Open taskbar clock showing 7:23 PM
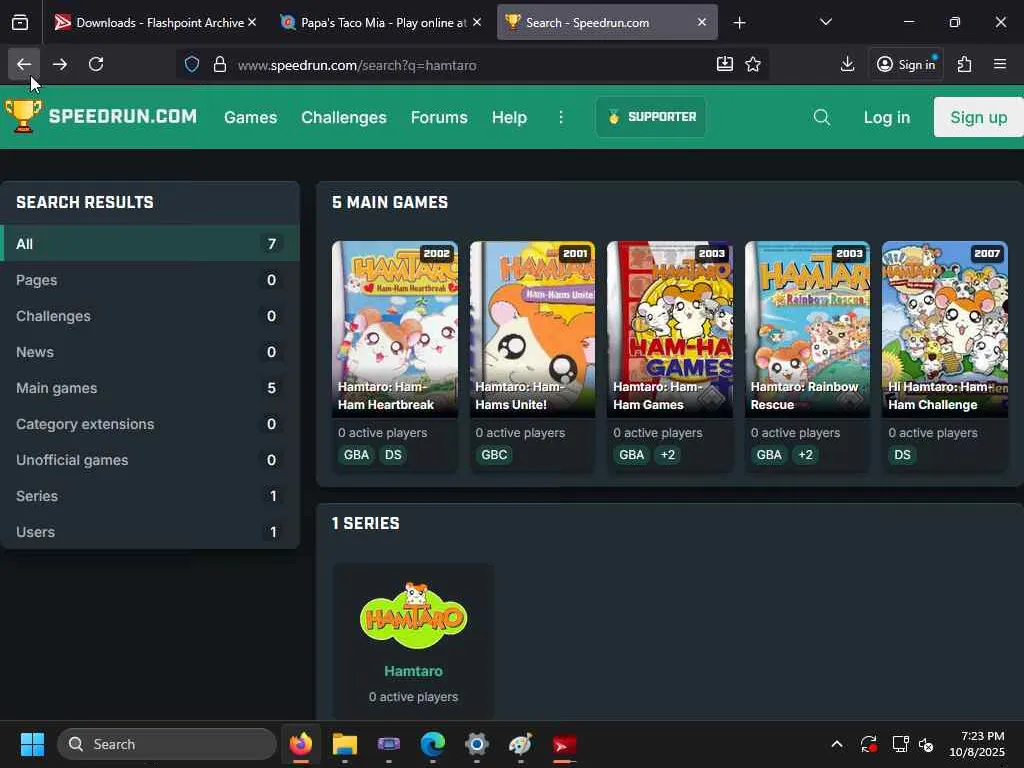Viewport: 1024px width, 768px height. (977, 744)
